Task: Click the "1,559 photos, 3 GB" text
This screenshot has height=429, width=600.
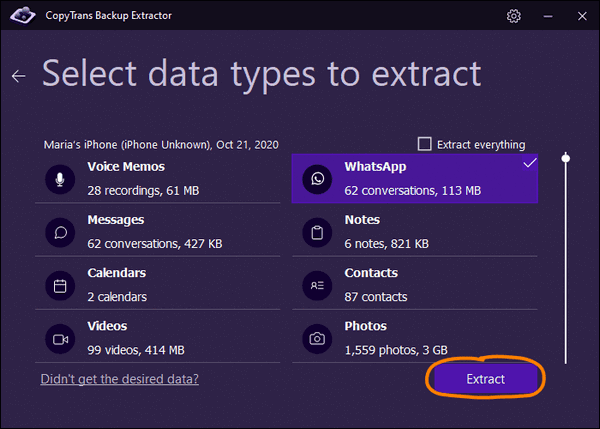Action: coord(396,350)
